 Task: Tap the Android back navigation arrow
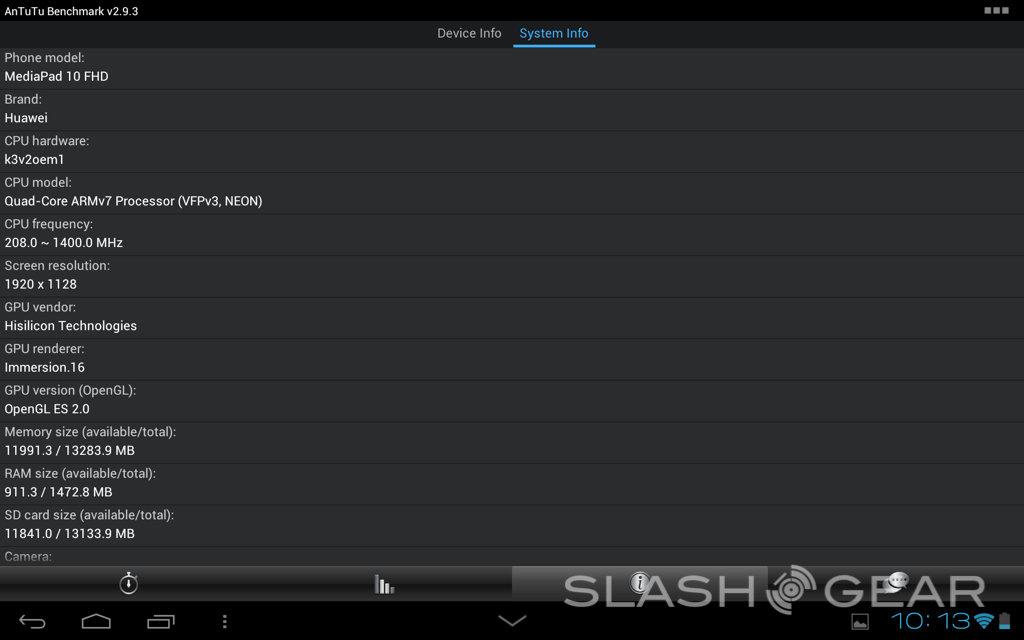point(32,621)
